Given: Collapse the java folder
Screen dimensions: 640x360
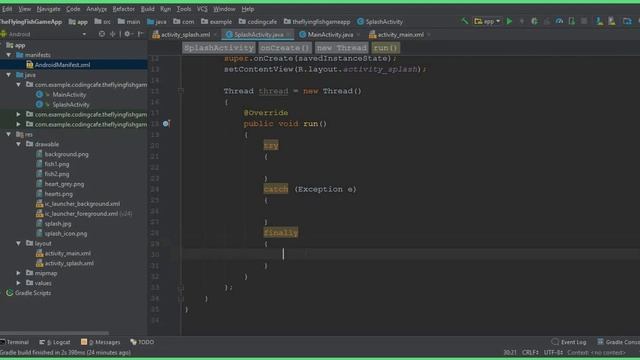Looking at the screenshot, I should pyautogui.click(x=9, y=75).
